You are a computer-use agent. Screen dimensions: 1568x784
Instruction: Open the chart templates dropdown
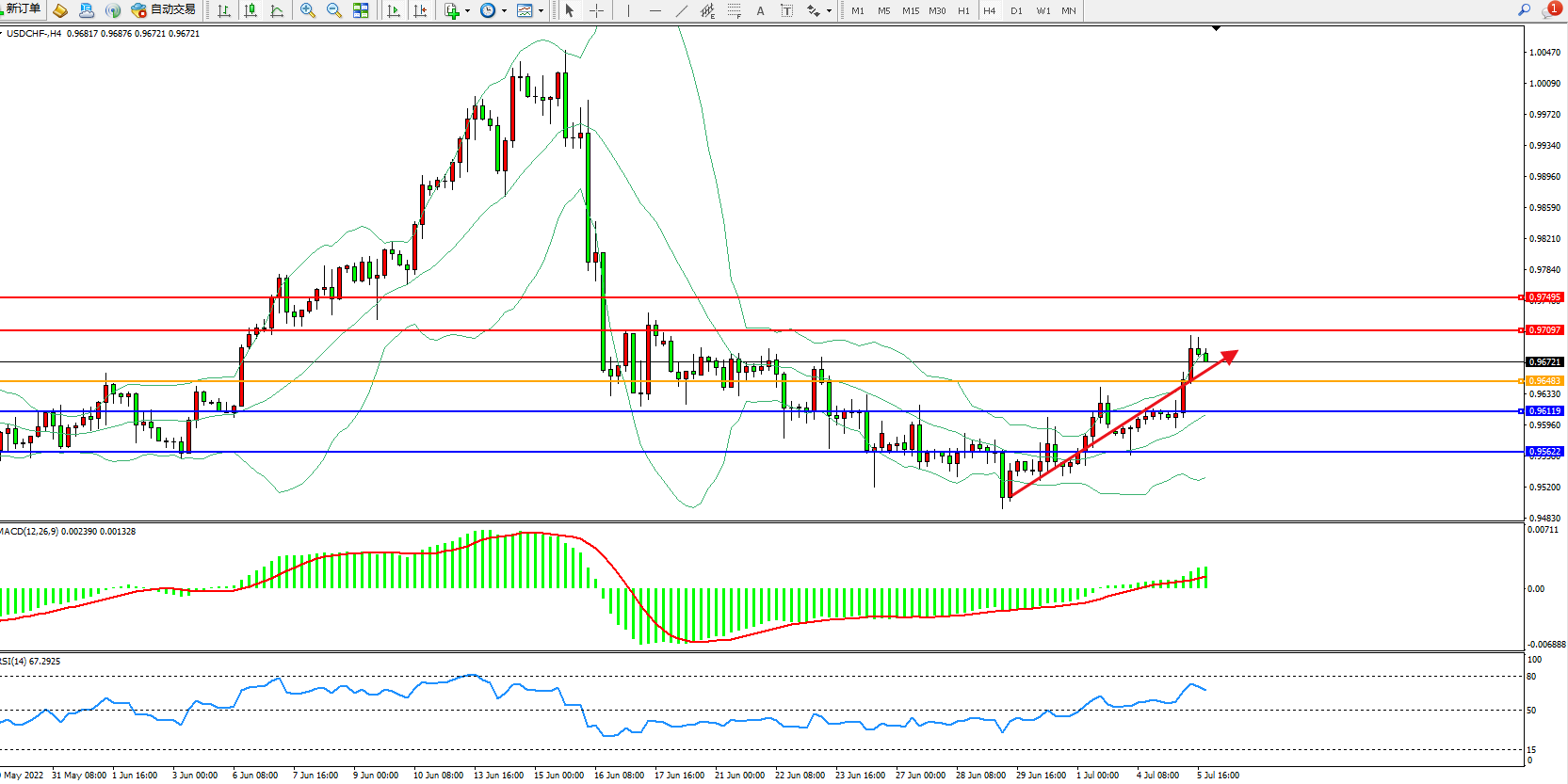(541, 11)
